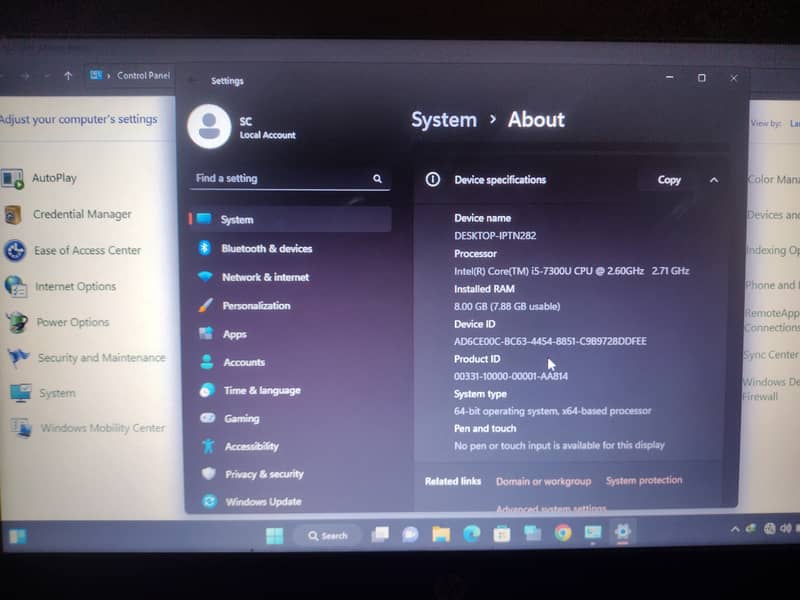Image resolution: width=800 pixels, height=600 pixels.
Task: Select the Device ID value text
Action: tap(550, 341)
